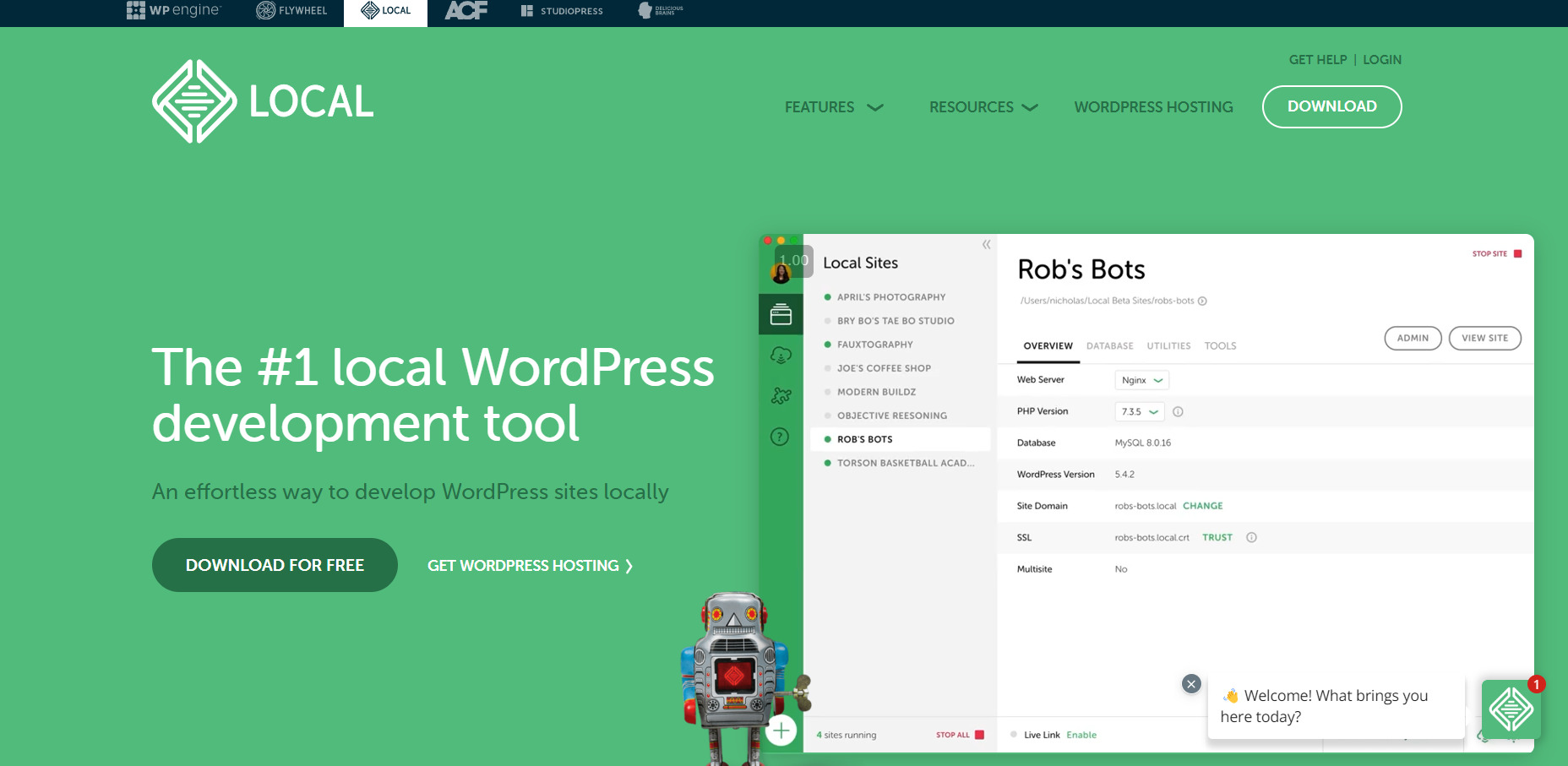Open the Local chat widget launcher

1511,709
